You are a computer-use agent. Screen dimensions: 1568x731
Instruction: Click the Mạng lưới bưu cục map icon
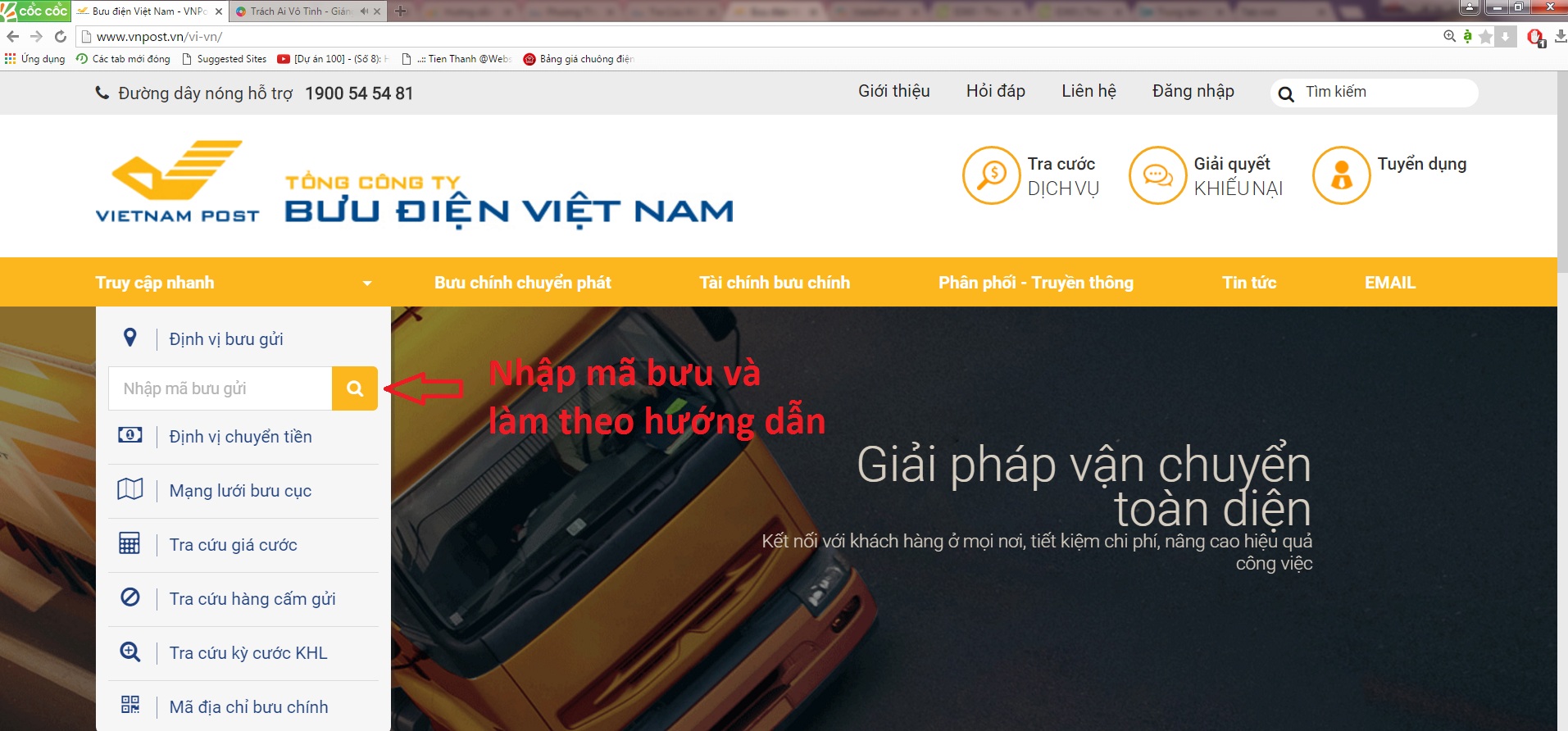(x=130, y=489)
